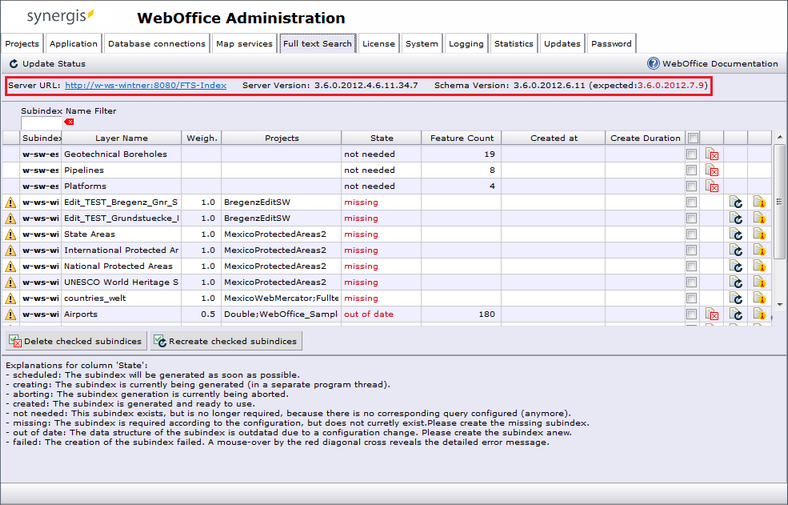
Task: Recreate the countries_welt subindex
Action: click(x=736, y=298)
